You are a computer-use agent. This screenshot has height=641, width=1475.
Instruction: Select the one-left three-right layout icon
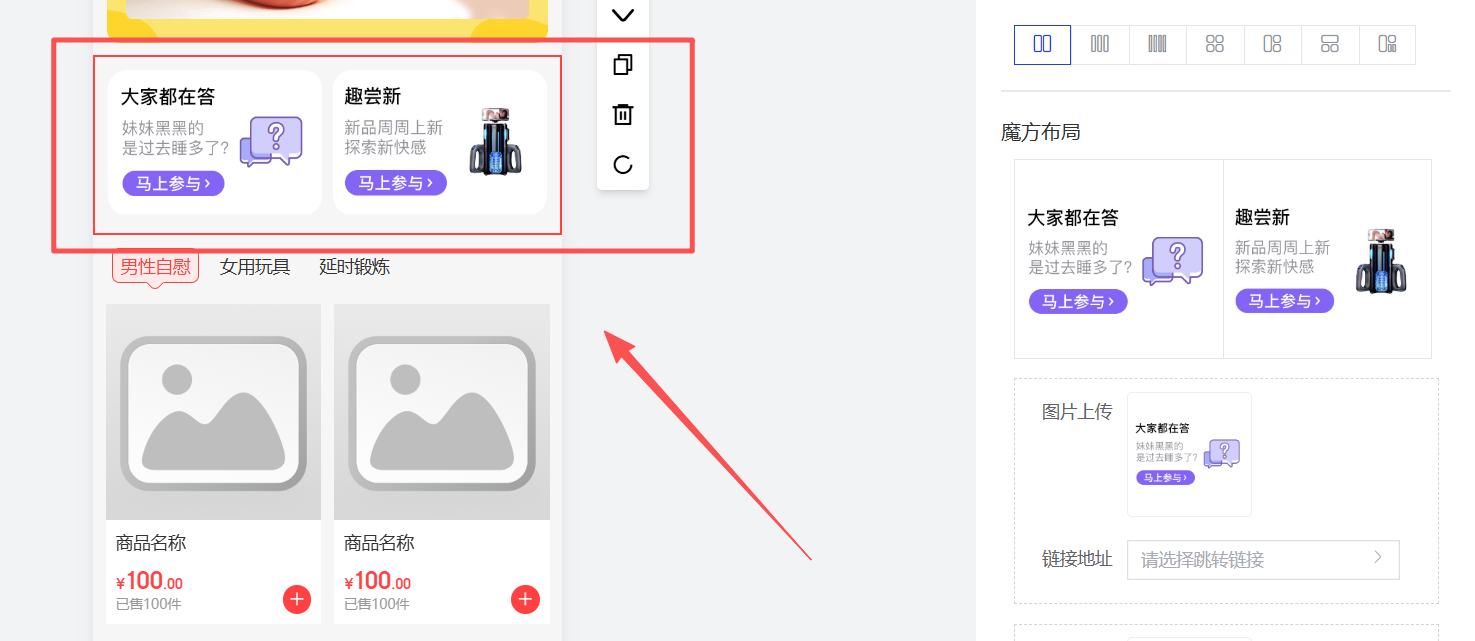1387,44
